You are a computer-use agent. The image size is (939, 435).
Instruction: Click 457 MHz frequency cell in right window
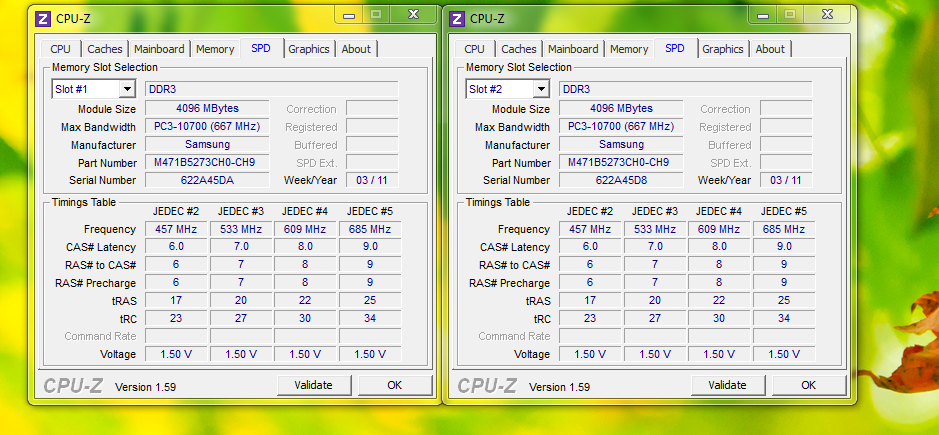[590, 229]
